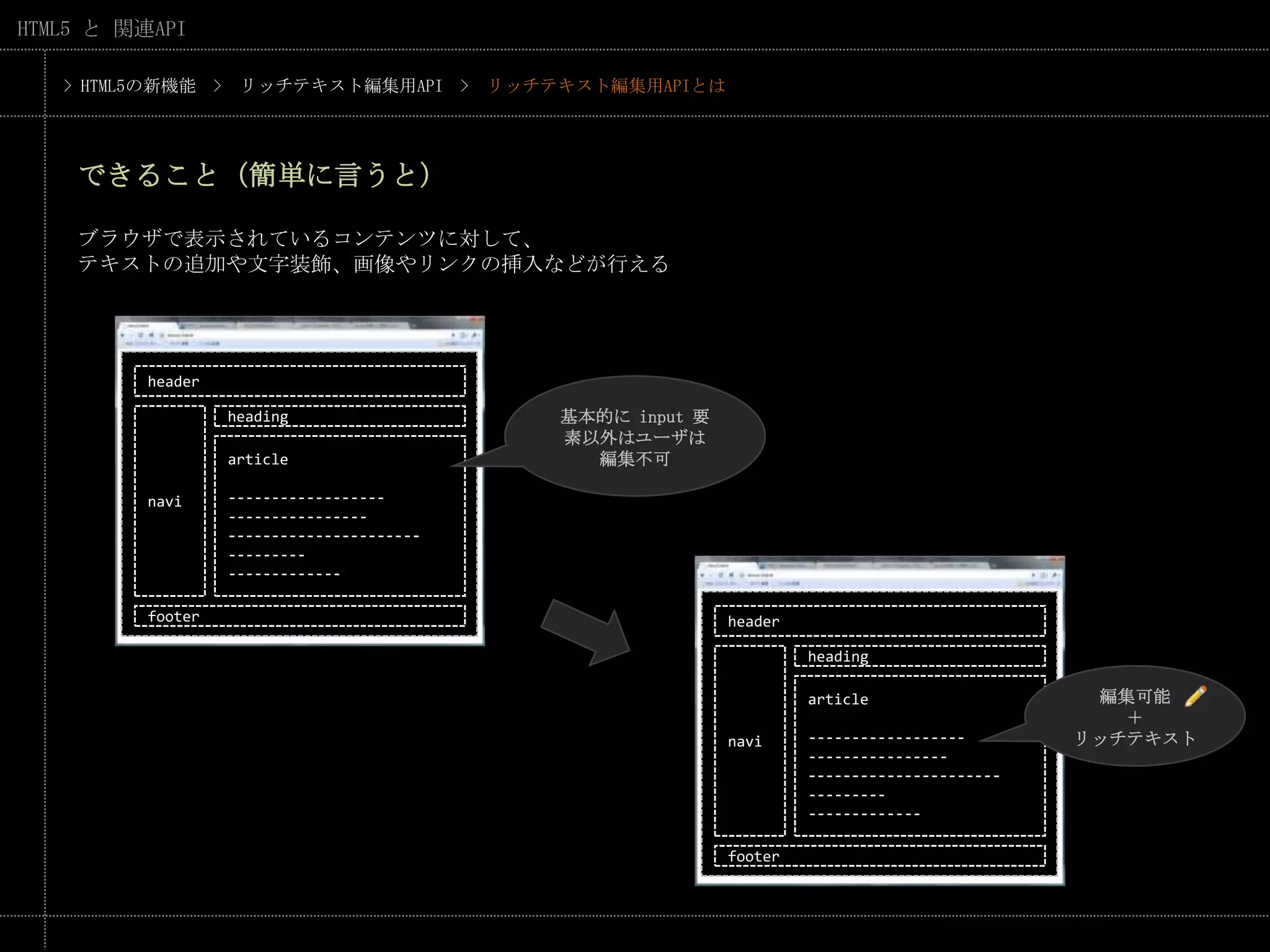Click article label in the 編集不可 mockup
The height and width of the screenshot is (952, 1270).
[x=258, y=459]
